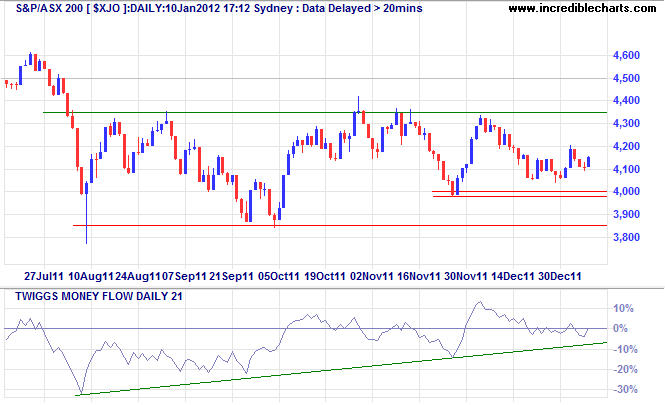The height and width of the screenshot is (405, 665).
Task: Click the 10Aug11 date label
Action: (91, 277)
